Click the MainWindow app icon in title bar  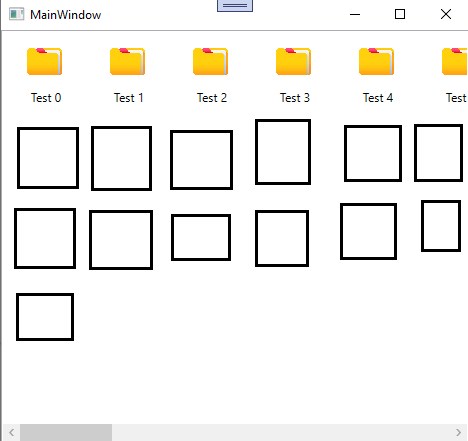pos(16,14)
